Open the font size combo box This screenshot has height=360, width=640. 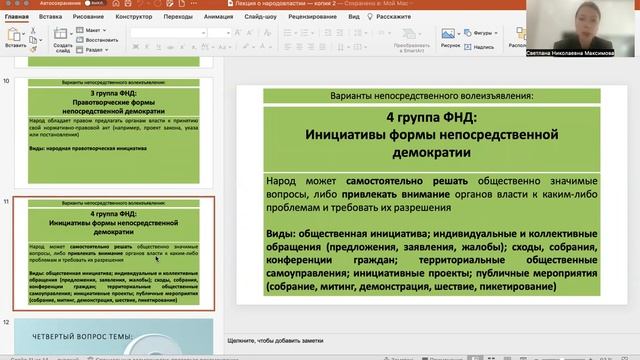pos(220,33)
